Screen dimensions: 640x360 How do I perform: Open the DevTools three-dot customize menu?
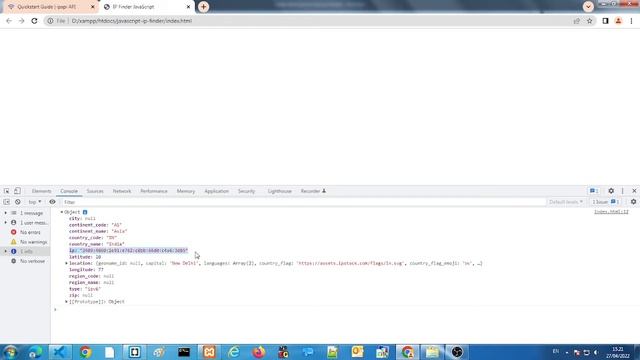(623, 191)
